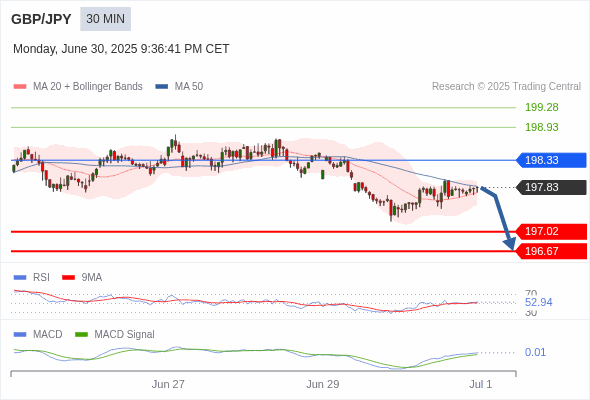Image resolution: width=590 pixels, height=400 pixels.
Task: Click the date line 'Monday, June 30, 2025 9:36:41 PM CET'
Action: (121, 49)
